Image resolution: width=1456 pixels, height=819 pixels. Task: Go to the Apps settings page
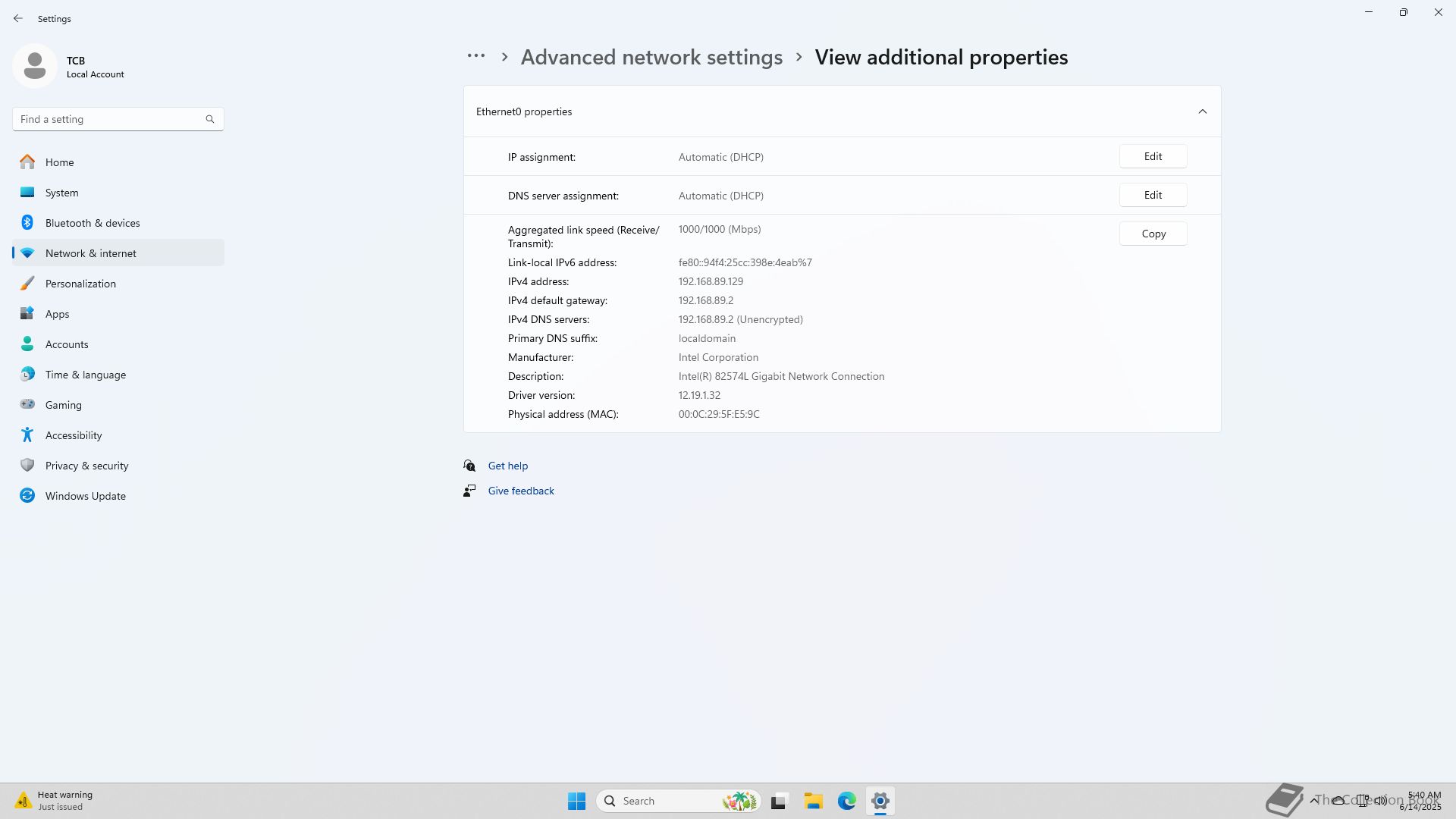click(x=57, y=314)
